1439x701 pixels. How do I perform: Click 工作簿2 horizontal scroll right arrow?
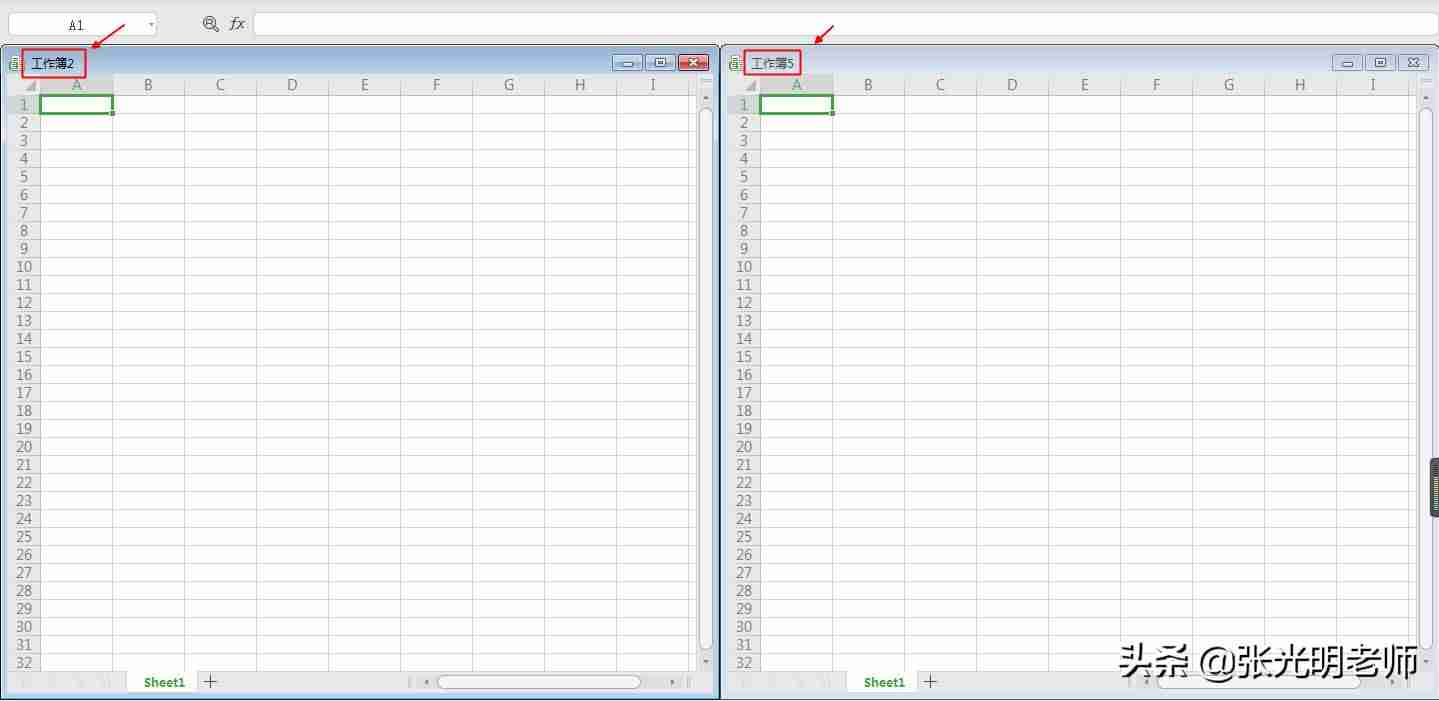click(x=672, y=682)
